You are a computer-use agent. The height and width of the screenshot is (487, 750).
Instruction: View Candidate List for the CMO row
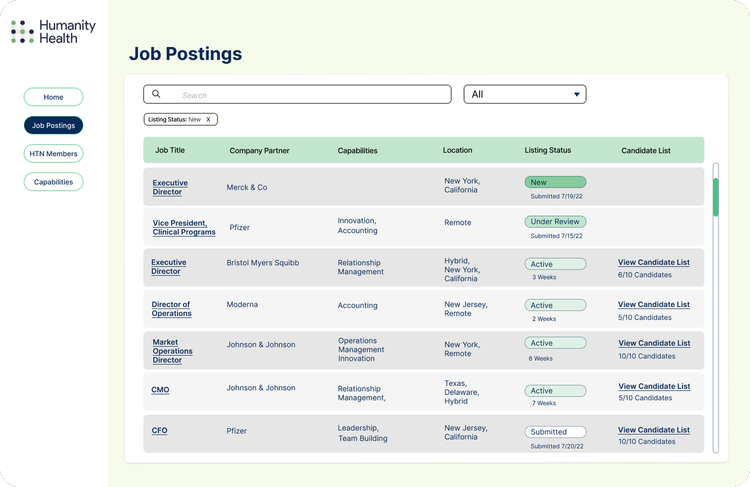(x=654, y=386)
